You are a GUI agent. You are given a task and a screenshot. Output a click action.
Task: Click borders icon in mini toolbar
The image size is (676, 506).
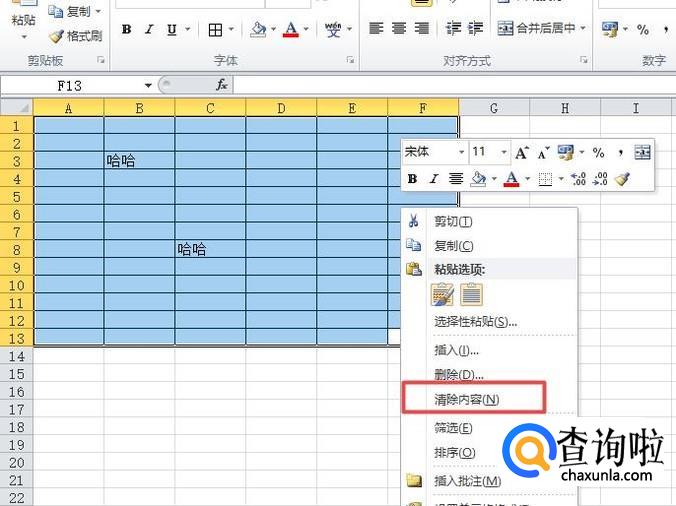pos(545,179)
